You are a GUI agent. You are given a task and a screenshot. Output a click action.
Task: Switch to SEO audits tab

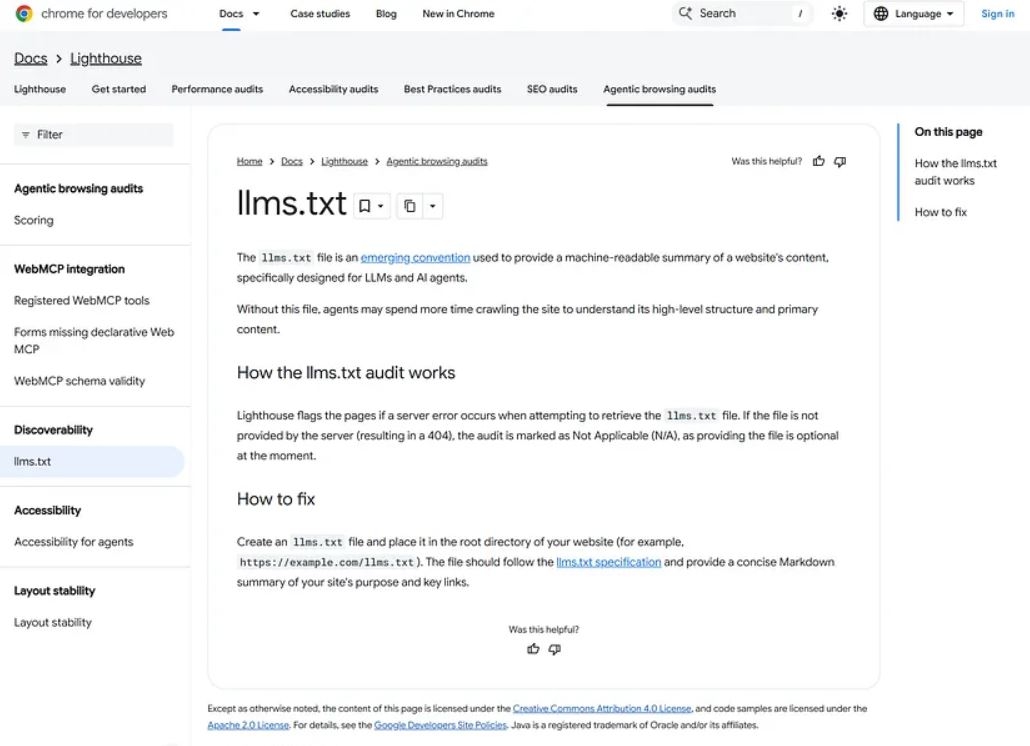552,89
